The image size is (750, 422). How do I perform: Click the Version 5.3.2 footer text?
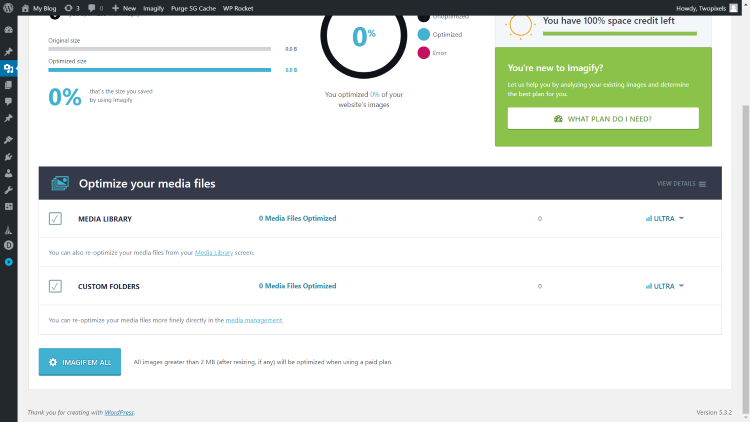[714, 412]
